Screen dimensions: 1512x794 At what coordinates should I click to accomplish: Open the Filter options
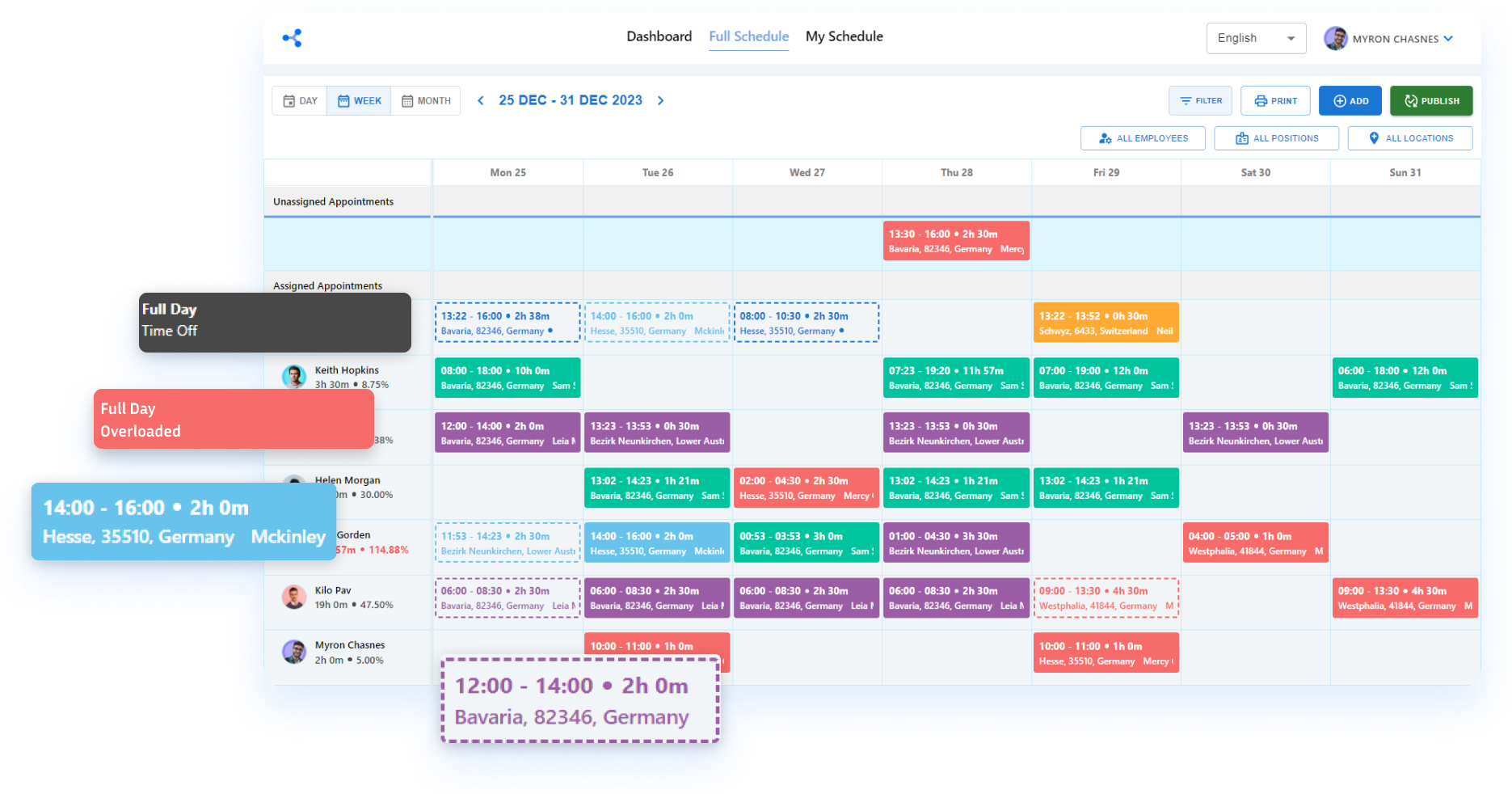click(x=1200, y=101)
